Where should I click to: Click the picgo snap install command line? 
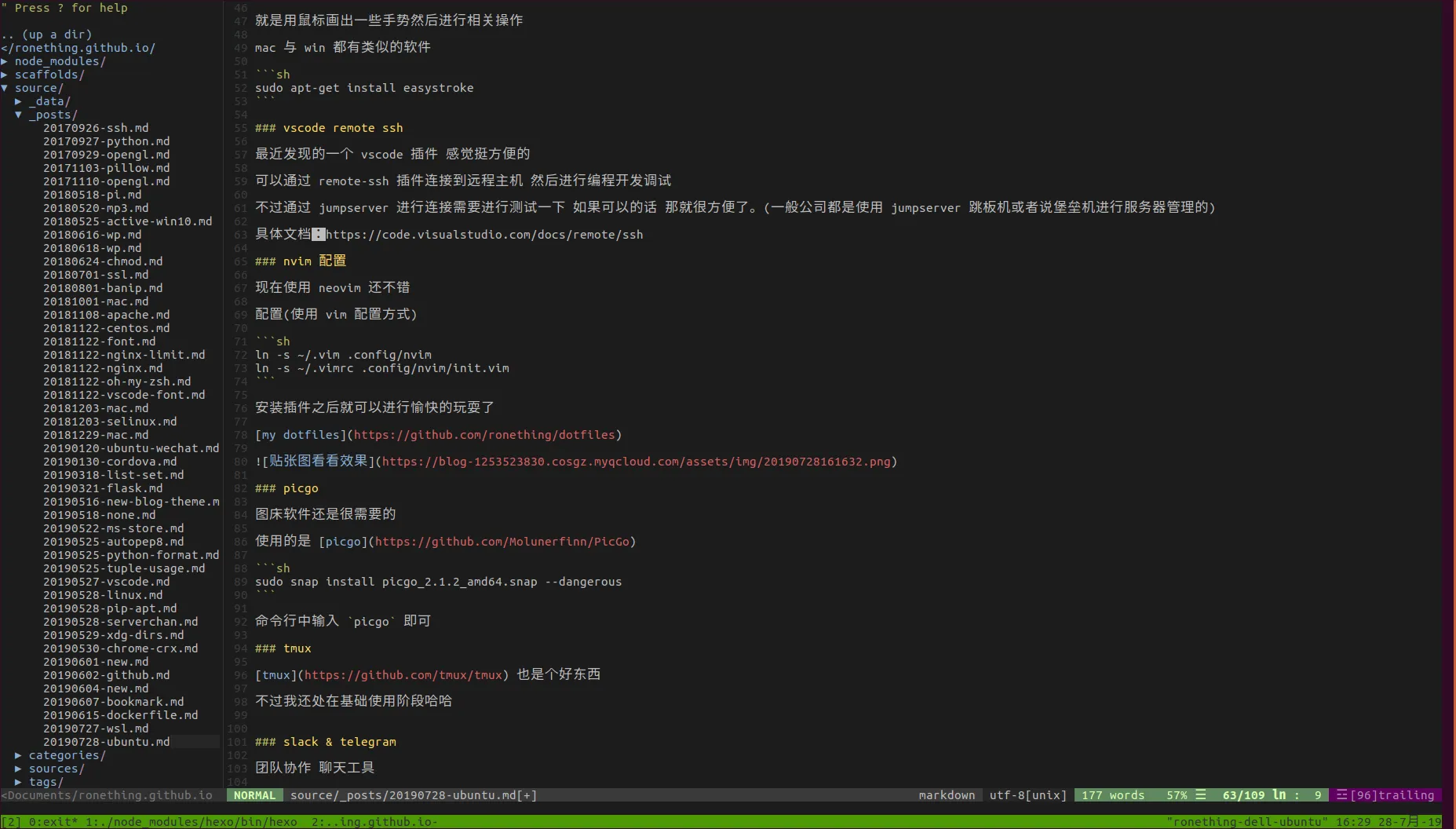tap(438, 582)
